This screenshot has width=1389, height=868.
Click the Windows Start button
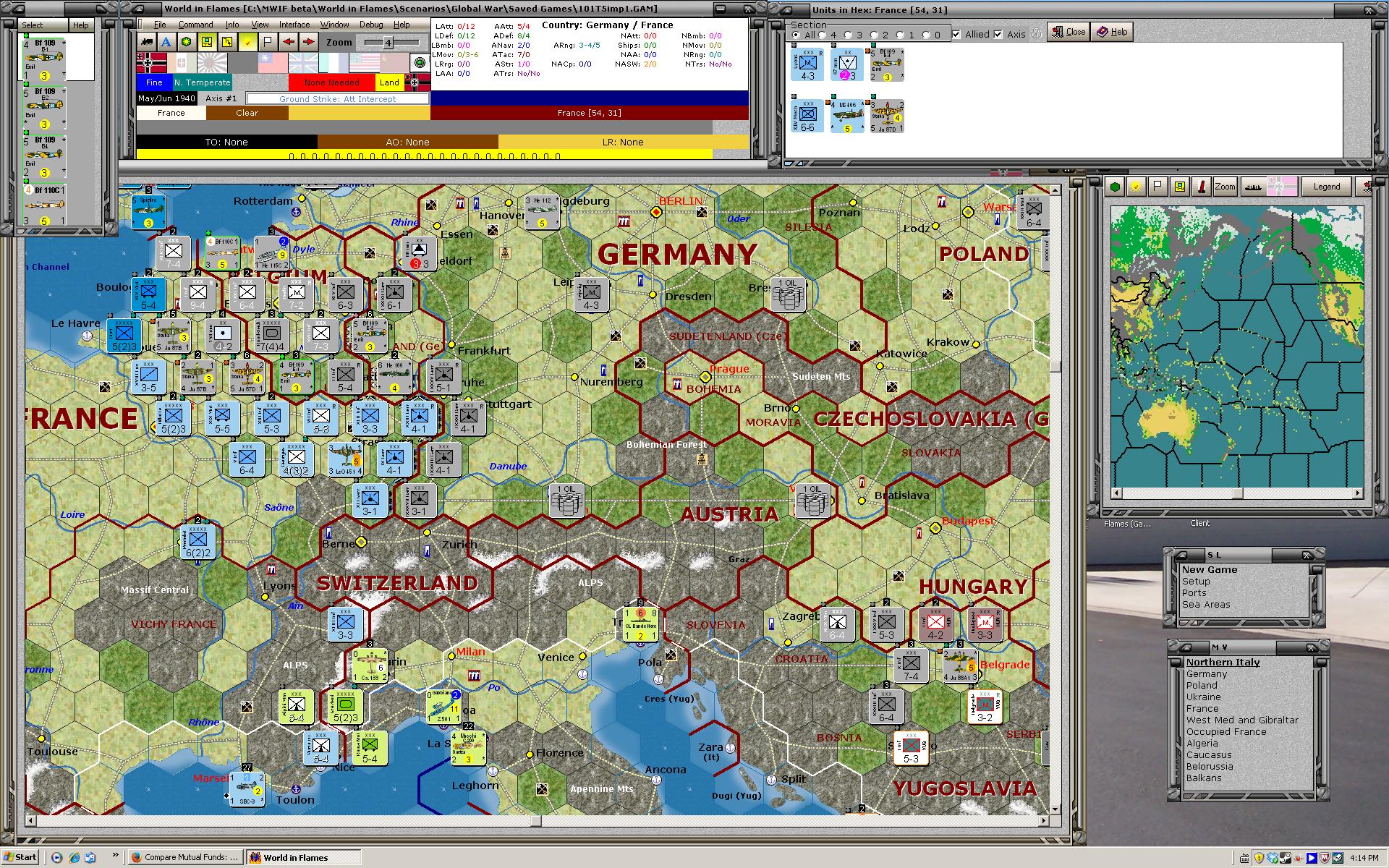[x=20, y=857]
